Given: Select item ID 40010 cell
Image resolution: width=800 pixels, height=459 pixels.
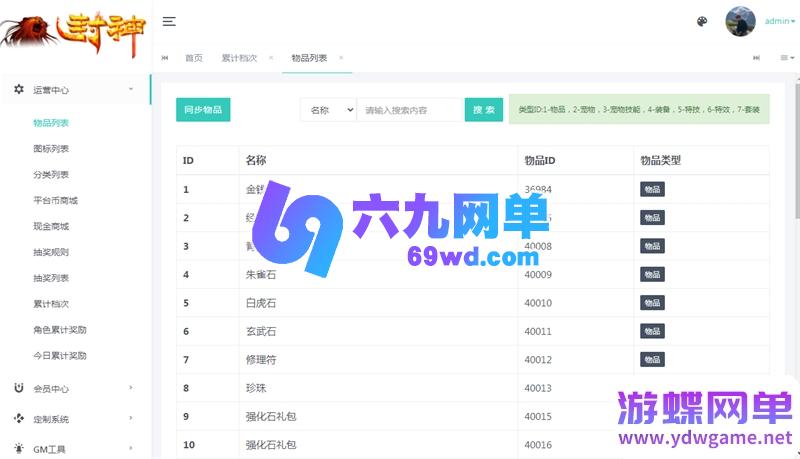Looking at the screenshot, I should pyautogui.click(x=576, y=303).
